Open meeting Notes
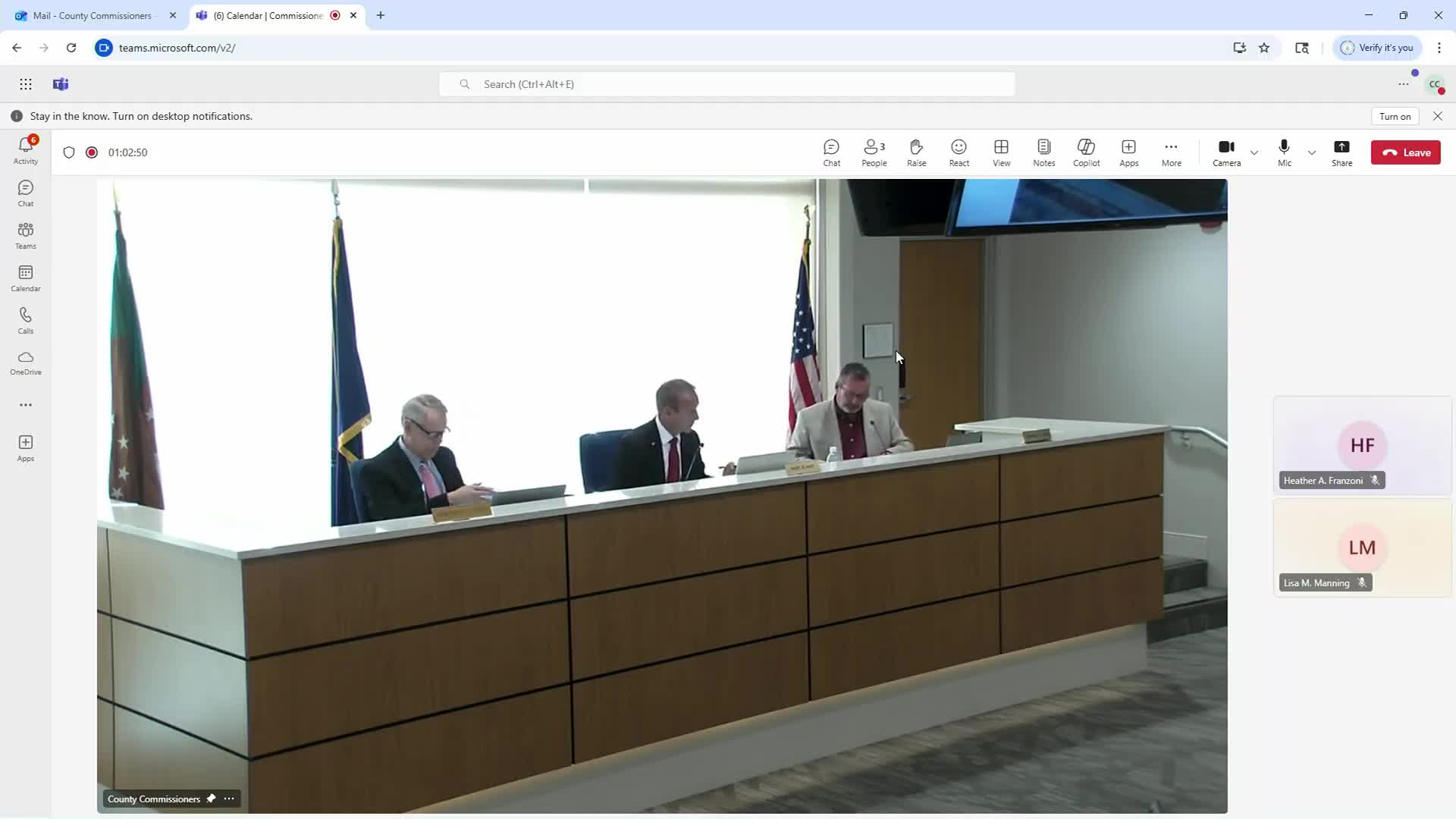This screenshot has height=819, width=1456. [1043, 152]
